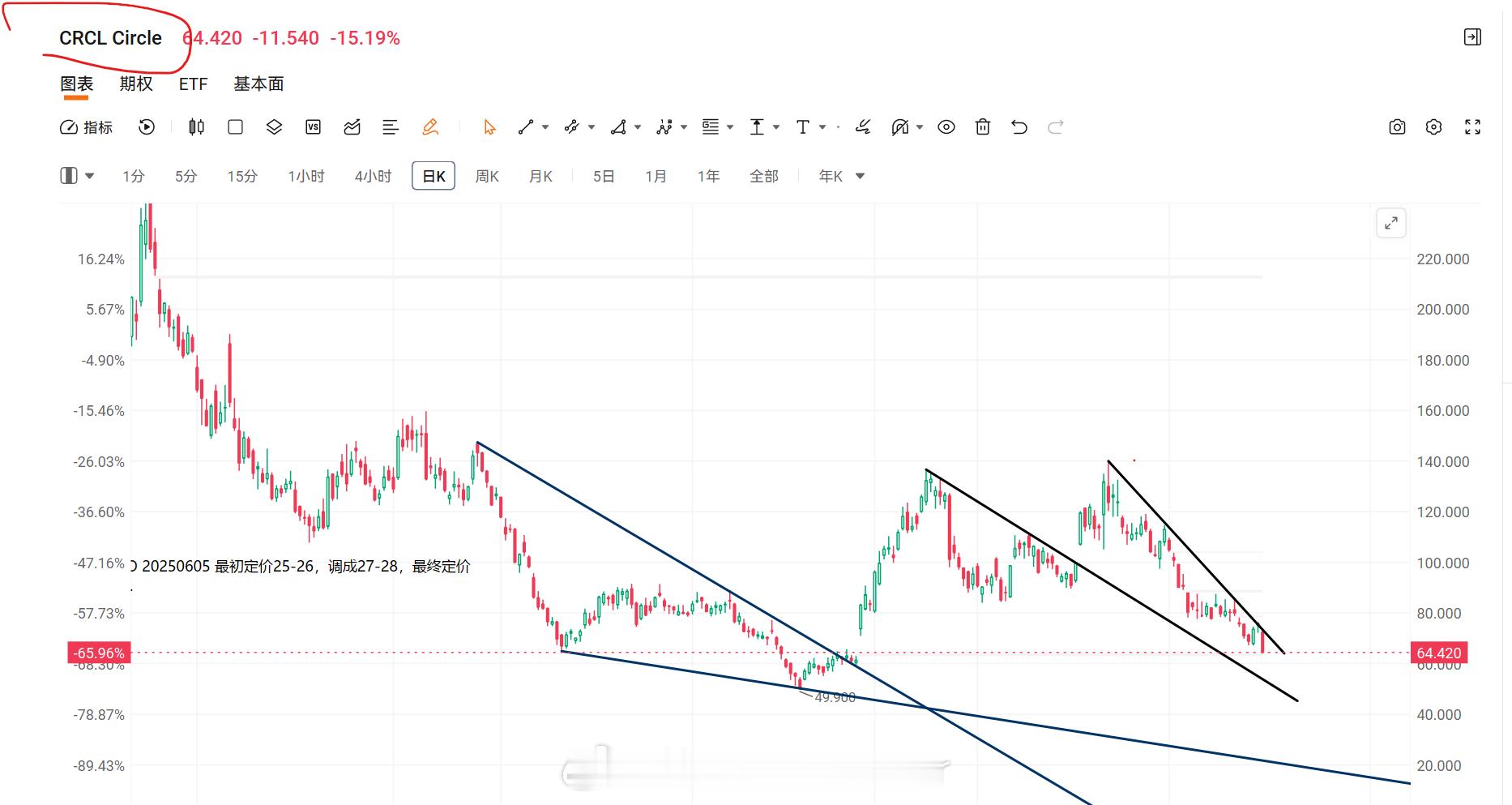
Task: Click the replay playback icon
Action: coord(147,127)
